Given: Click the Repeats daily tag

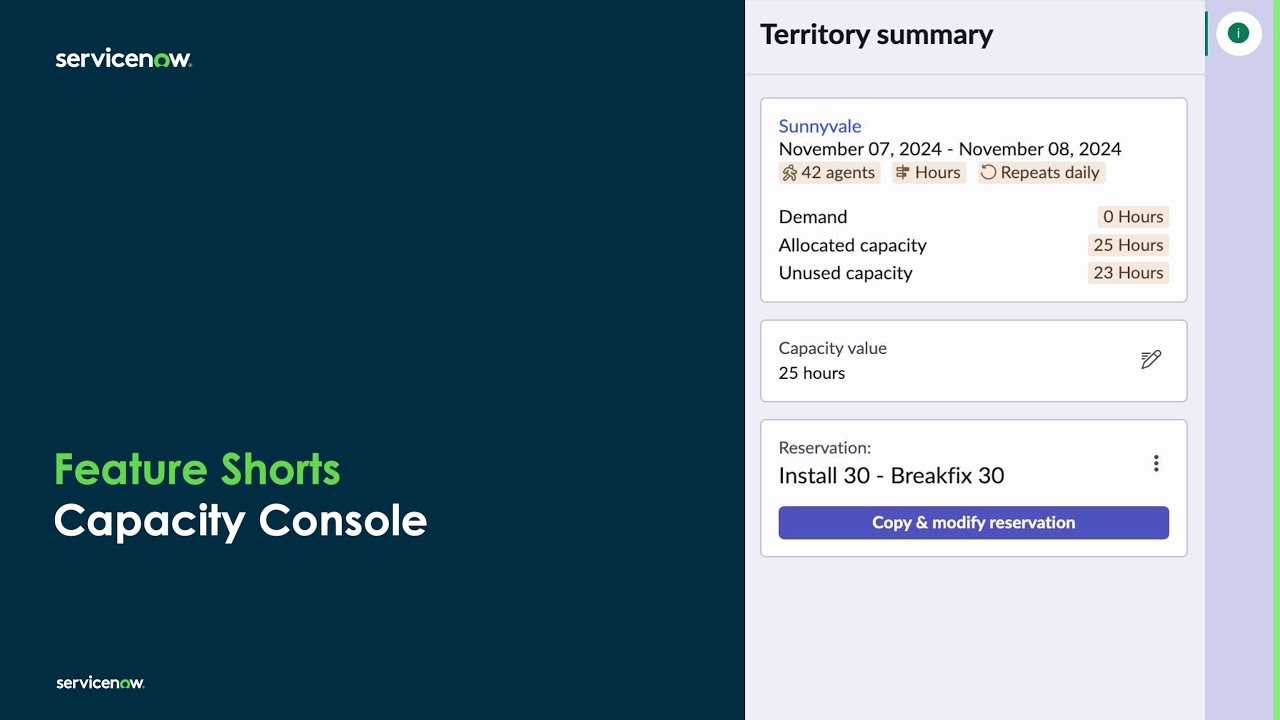Looking at the screenshot, I should (x=1041, y=172).
